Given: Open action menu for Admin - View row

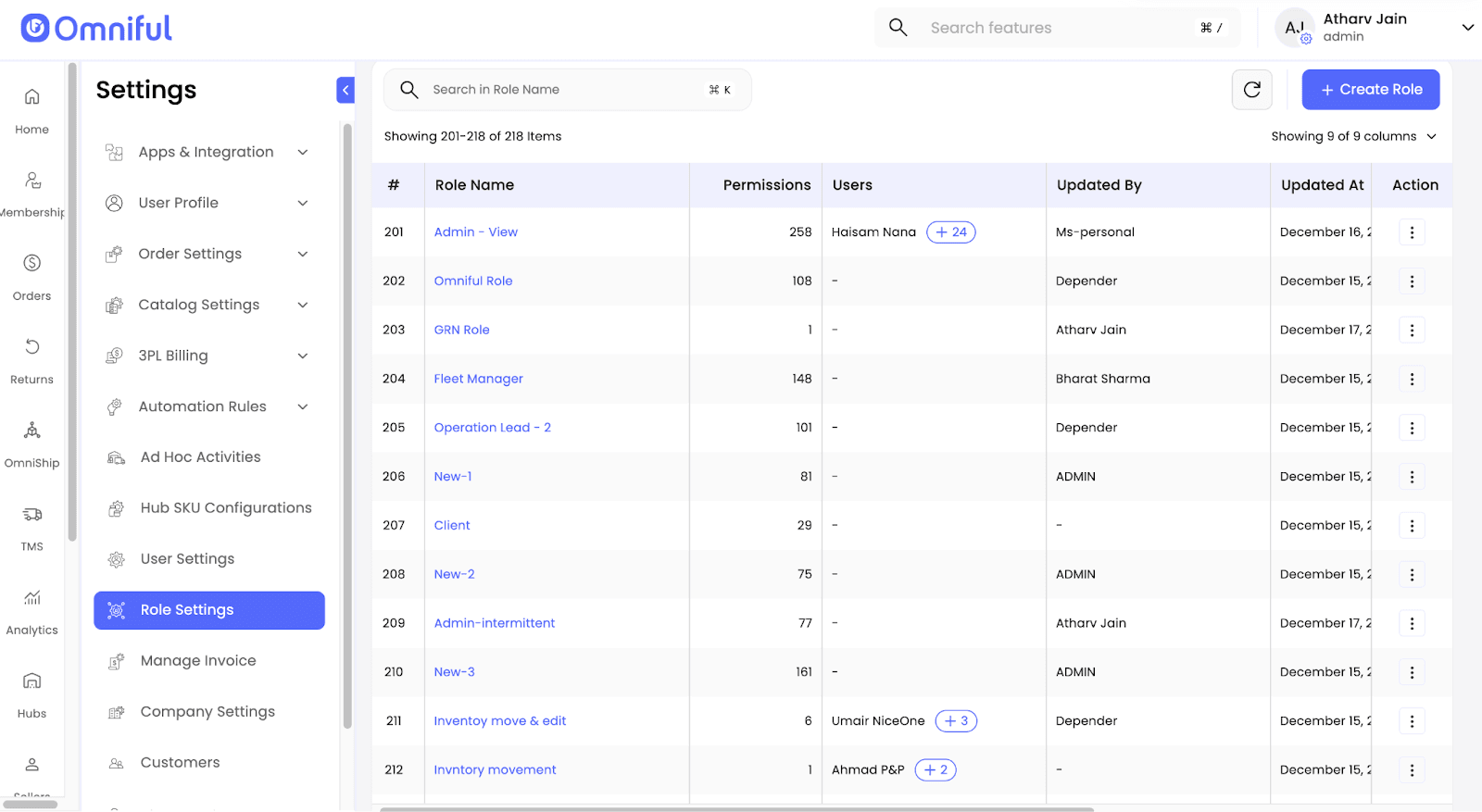Looking at the screenshot, I should coord(1412,232).
